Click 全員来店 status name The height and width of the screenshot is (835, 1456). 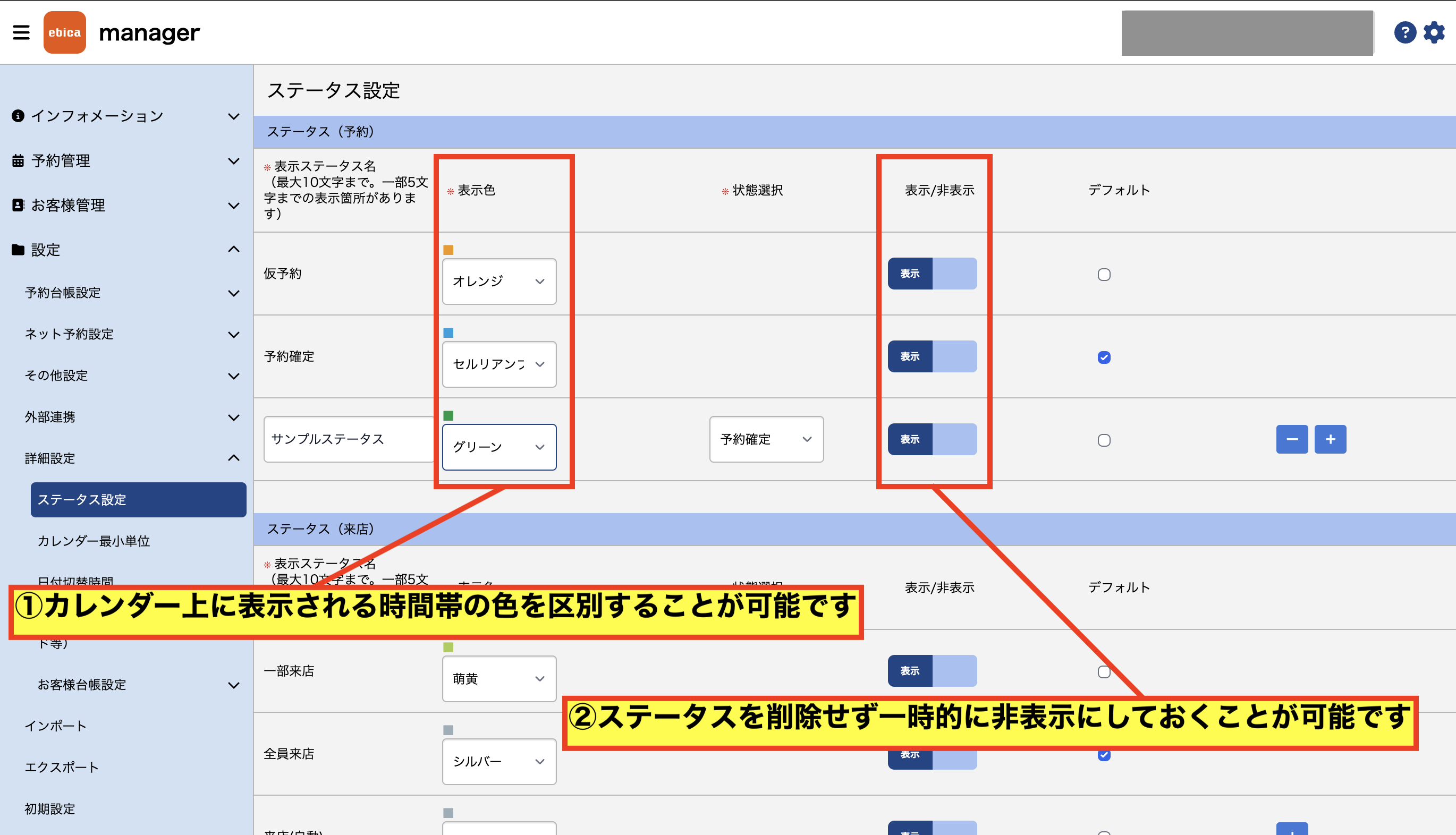pyautogui.click(x=289, y=754)
